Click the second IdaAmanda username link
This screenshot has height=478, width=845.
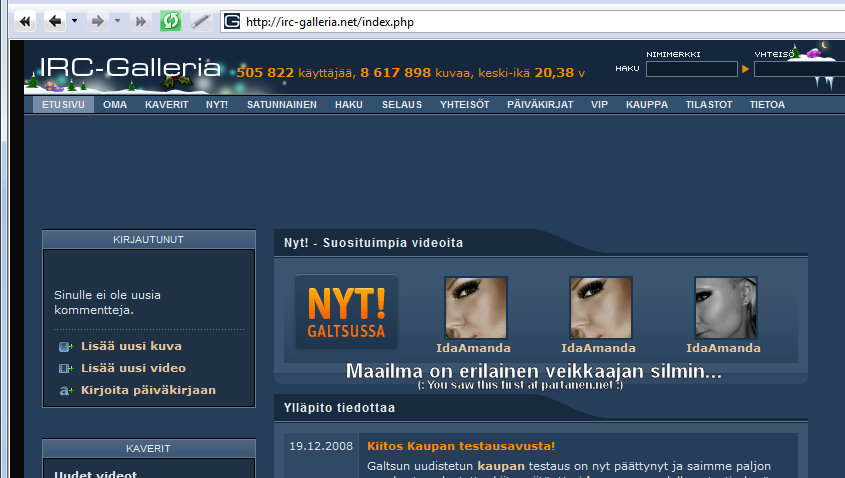(x=599, y=348)
